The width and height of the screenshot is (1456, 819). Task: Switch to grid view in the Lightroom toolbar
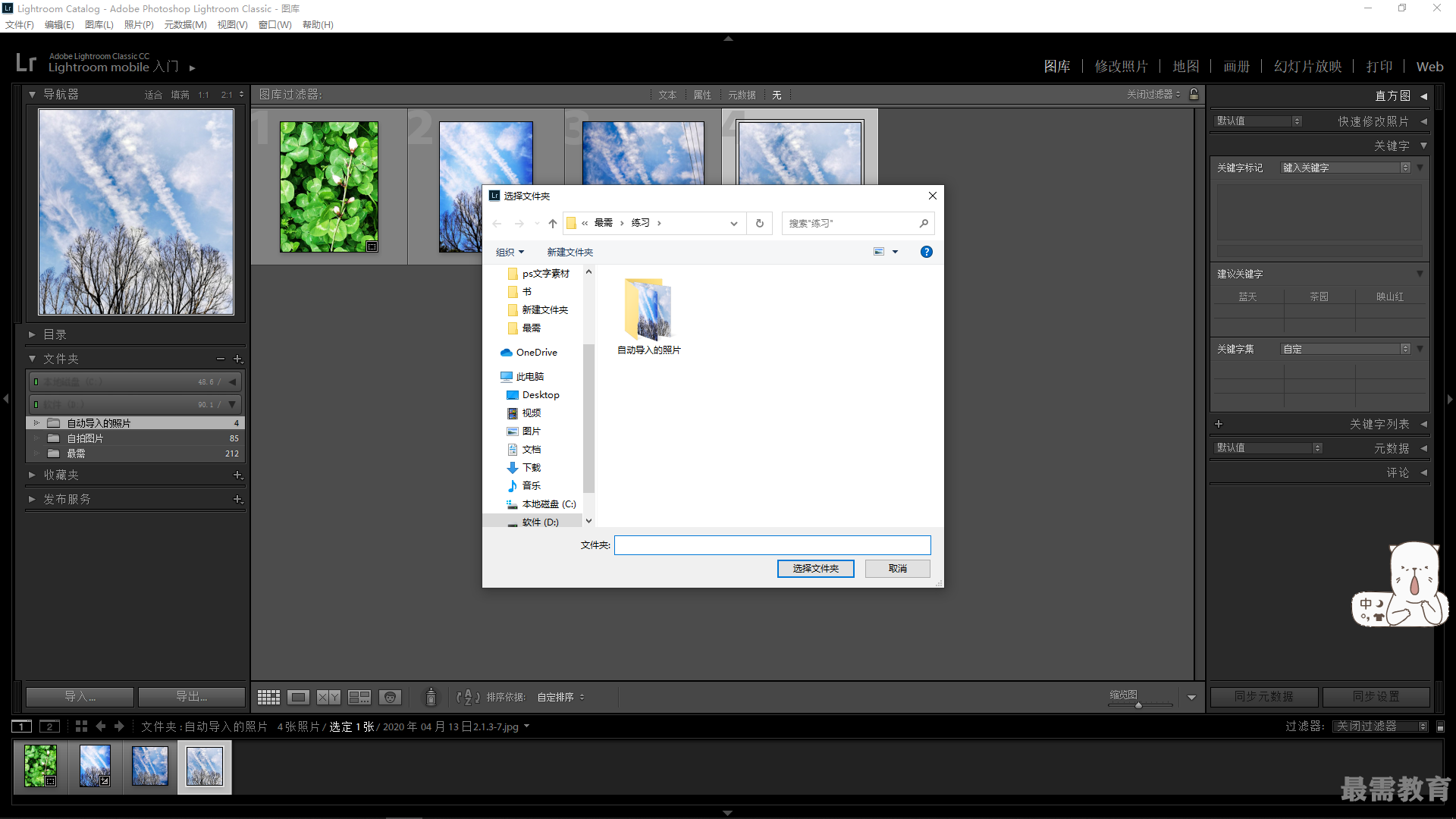coord(268,697)
